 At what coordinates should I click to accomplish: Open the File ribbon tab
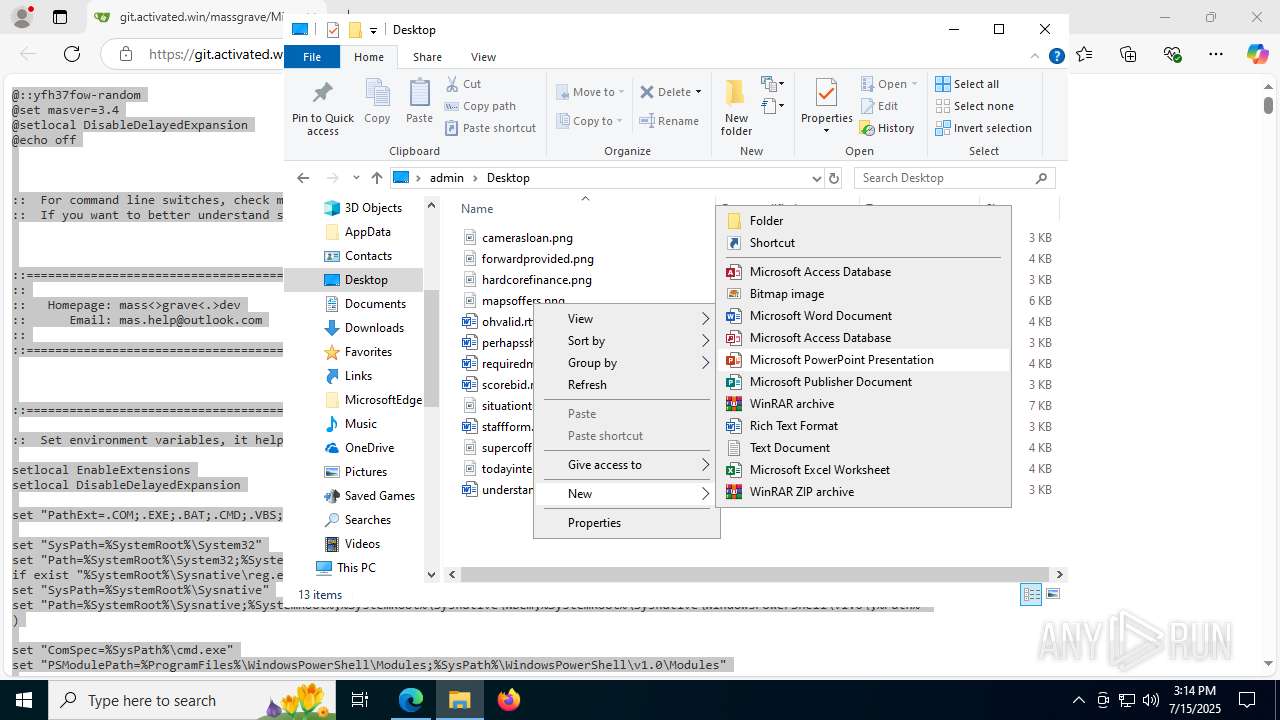[312, 57]
